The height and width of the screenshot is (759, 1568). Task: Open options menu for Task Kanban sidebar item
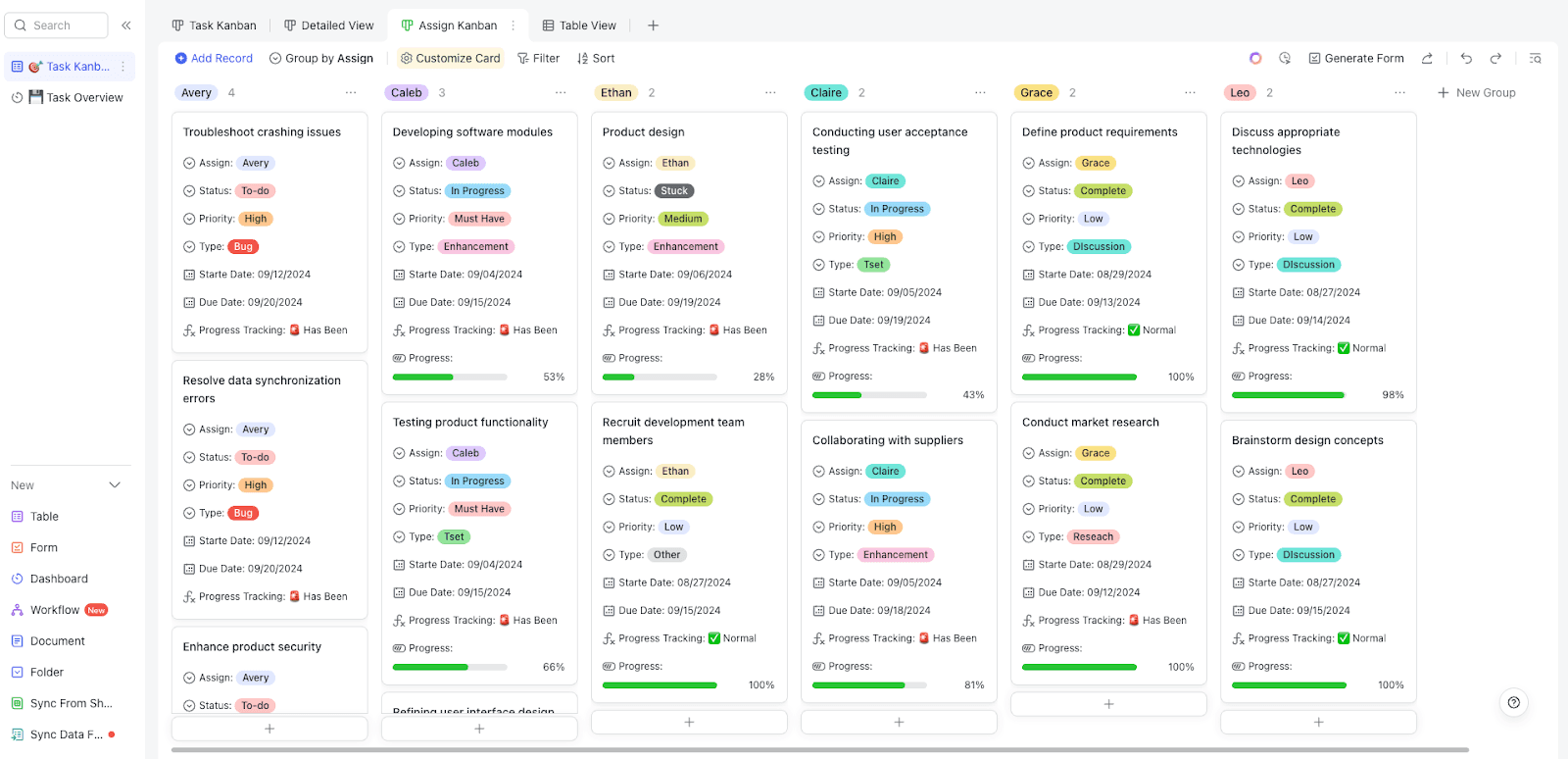click(122, 67)
